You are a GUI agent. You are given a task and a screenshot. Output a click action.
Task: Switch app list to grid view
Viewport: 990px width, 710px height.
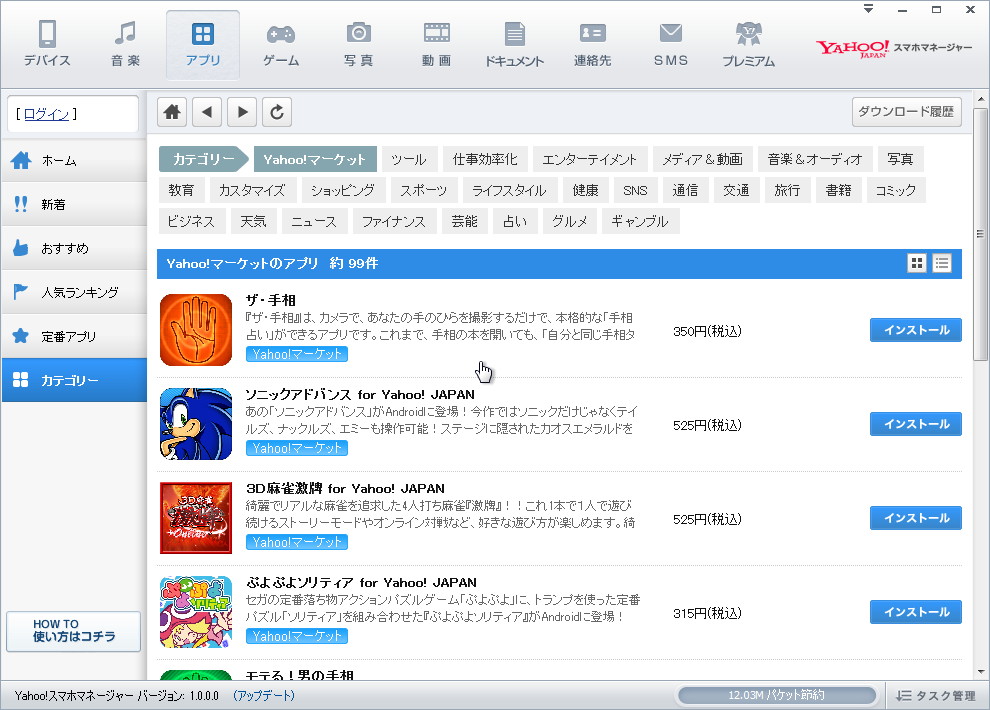click(916, 263)
